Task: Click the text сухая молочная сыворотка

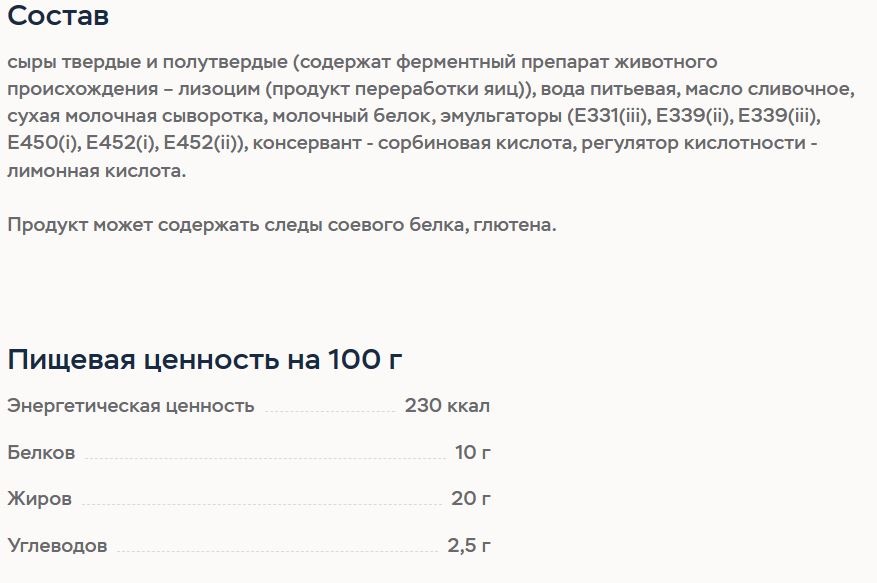Action: [x=137, y=116]
